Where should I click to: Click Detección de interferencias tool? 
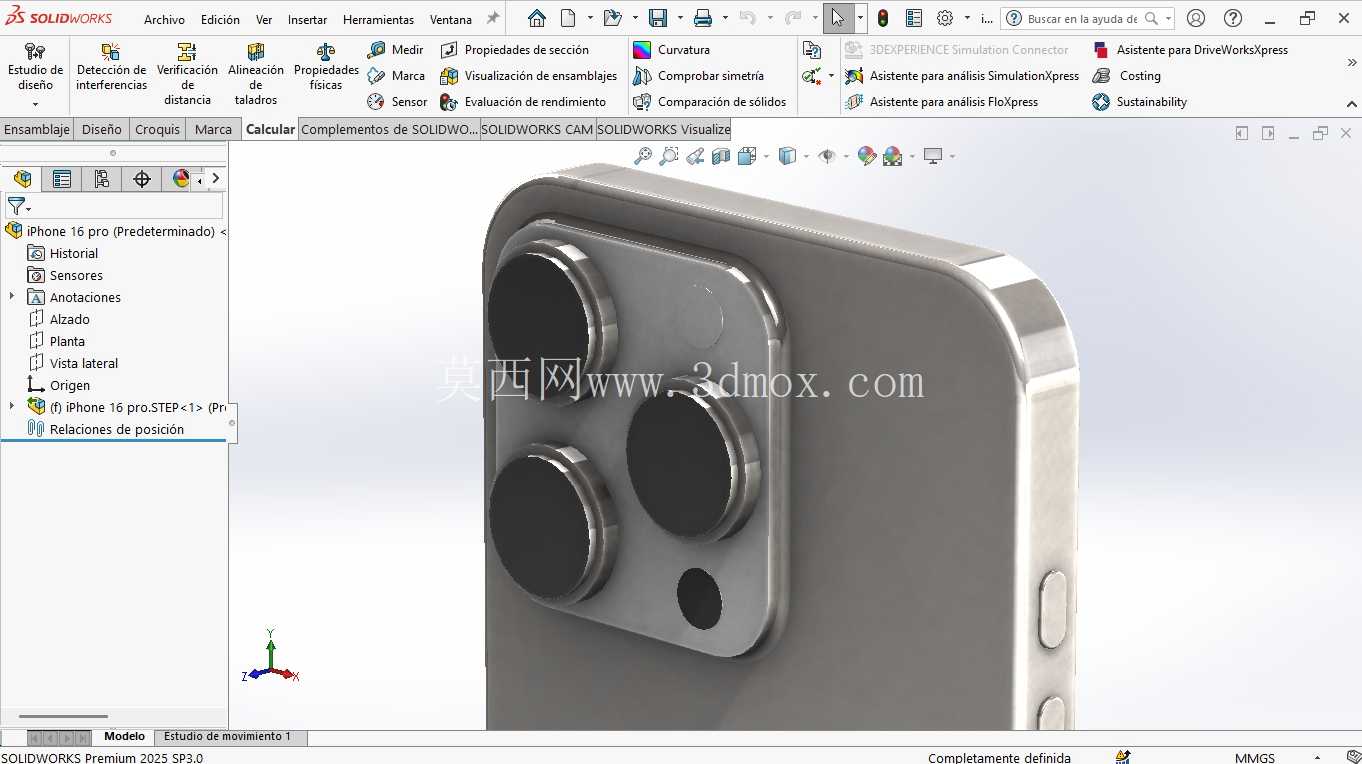click(111, 68)
